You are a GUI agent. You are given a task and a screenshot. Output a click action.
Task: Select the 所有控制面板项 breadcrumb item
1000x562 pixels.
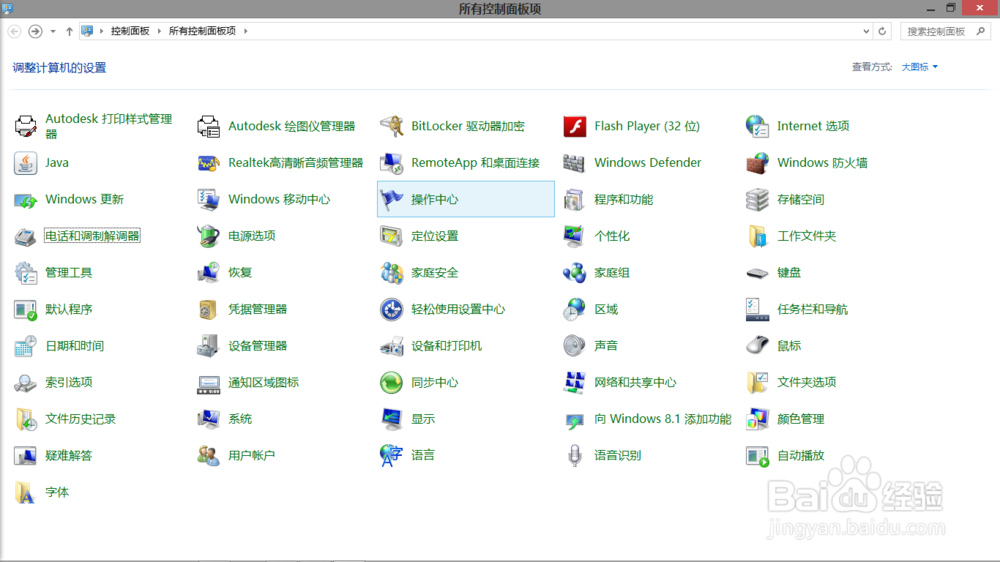pyautogui.click(x=202, y=31)
